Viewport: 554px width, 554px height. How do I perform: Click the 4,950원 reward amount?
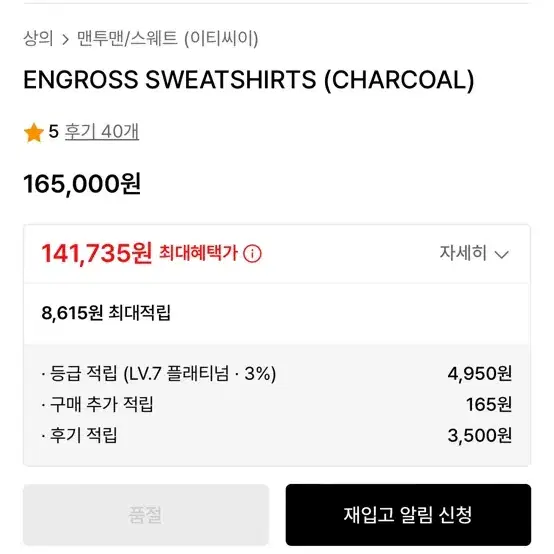(479, 374)
